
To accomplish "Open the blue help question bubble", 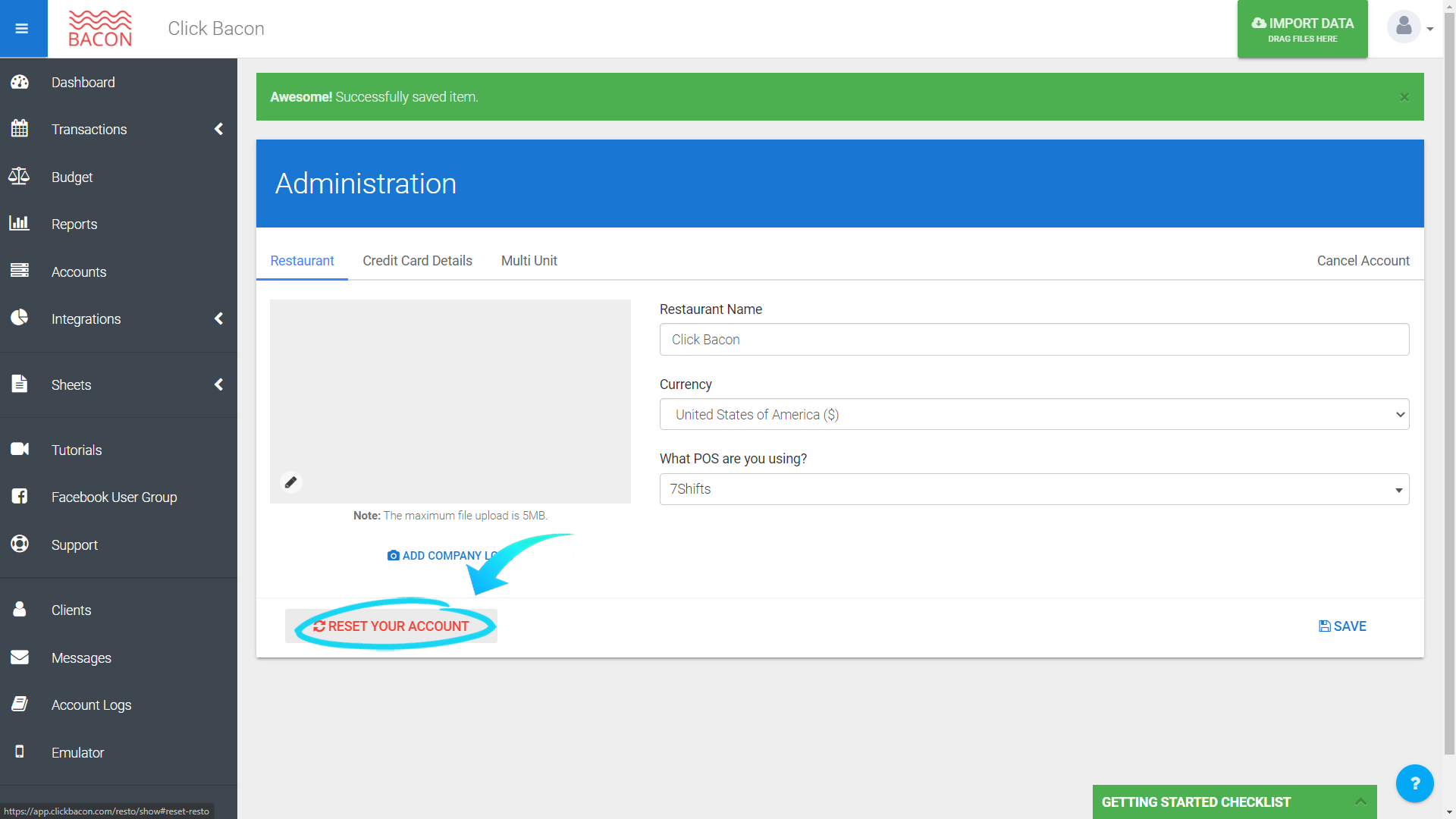I will pos(1414,783).
